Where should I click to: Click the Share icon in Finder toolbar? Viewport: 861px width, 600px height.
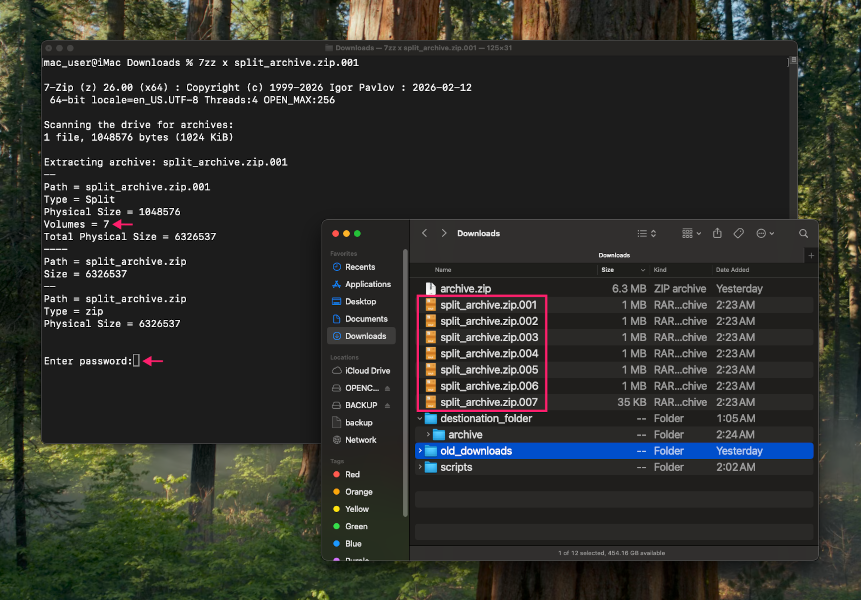coord(717,233)
